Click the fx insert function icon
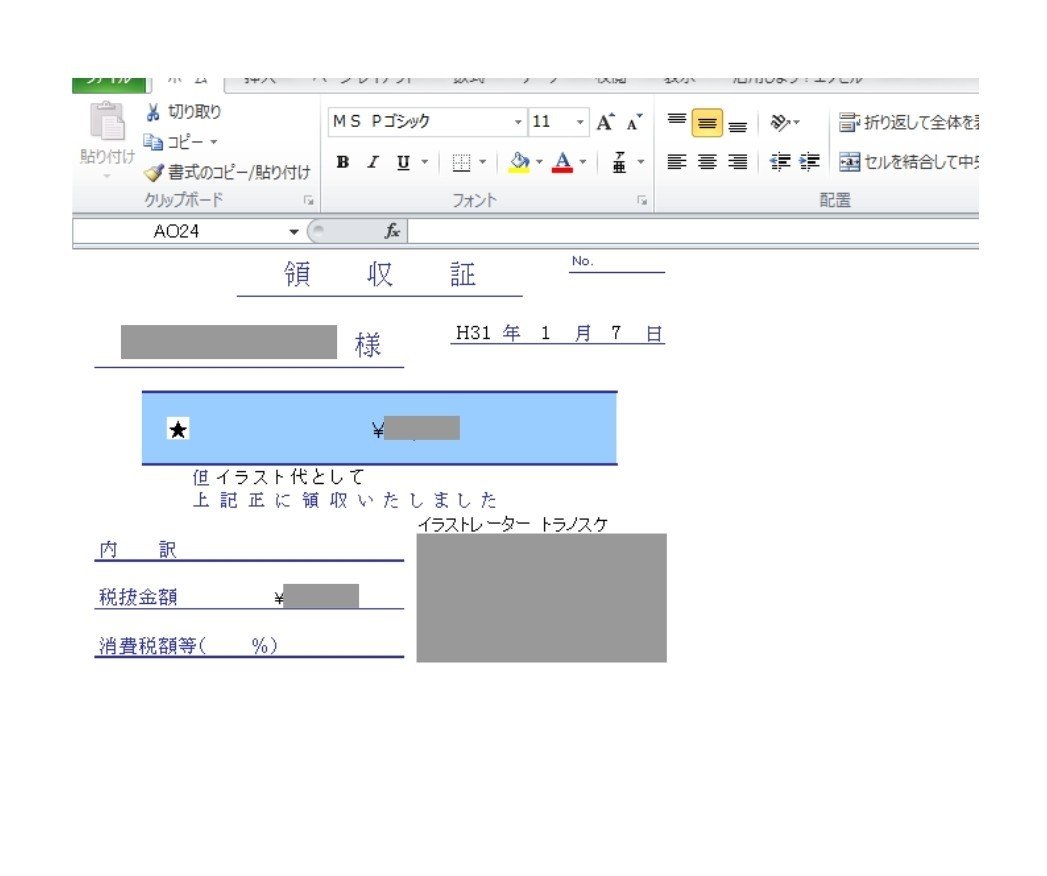Image resolution: width=1047 pixels, height=876 pixels. pos(392,231)
